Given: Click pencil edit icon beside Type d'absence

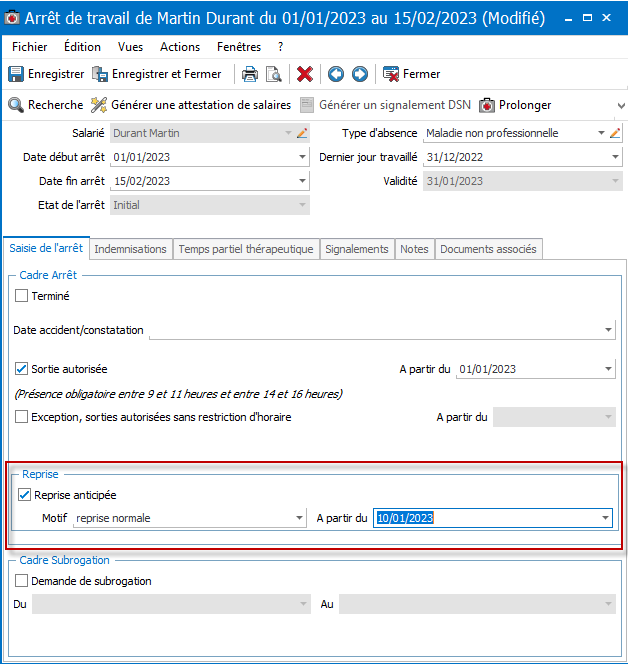Looking at the screenshot, I should click(615, 133).
